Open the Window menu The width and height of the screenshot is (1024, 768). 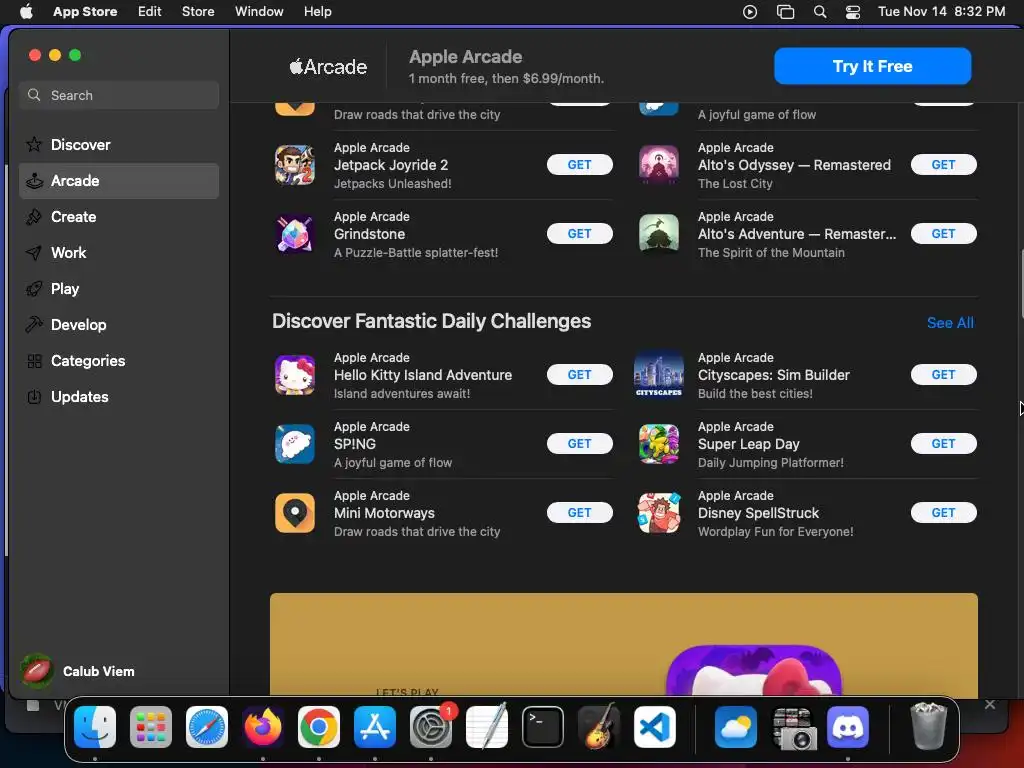pyautogui.click(x=259, y=12)
